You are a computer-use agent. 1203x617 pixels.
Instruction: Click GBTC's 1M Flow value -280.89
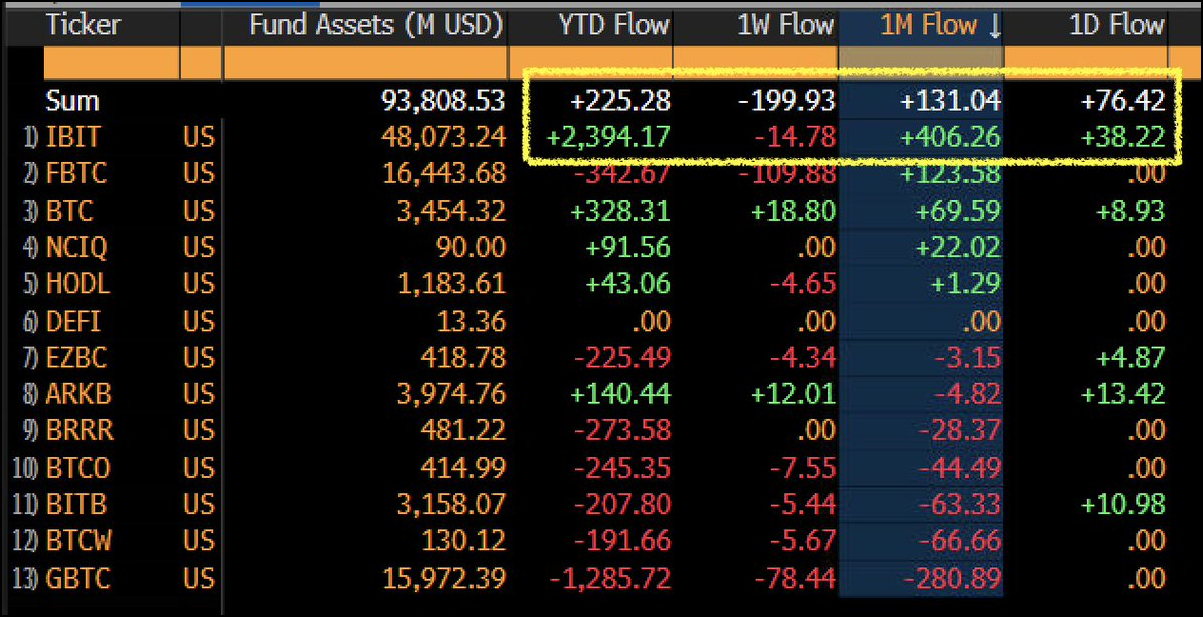click(952, 578)
